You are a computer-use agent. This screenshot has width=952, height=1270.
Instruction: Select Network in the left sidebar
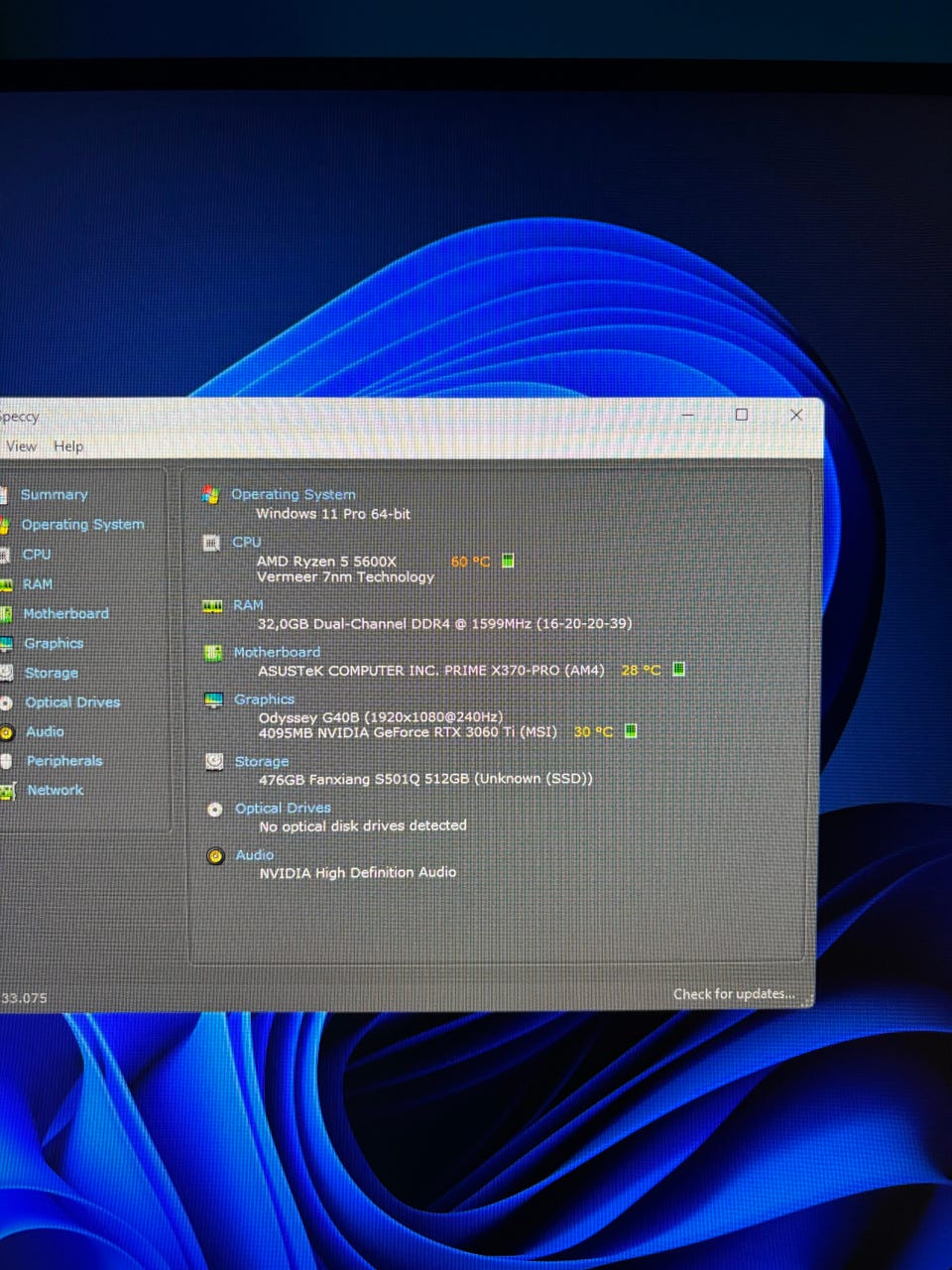(56, 791)
